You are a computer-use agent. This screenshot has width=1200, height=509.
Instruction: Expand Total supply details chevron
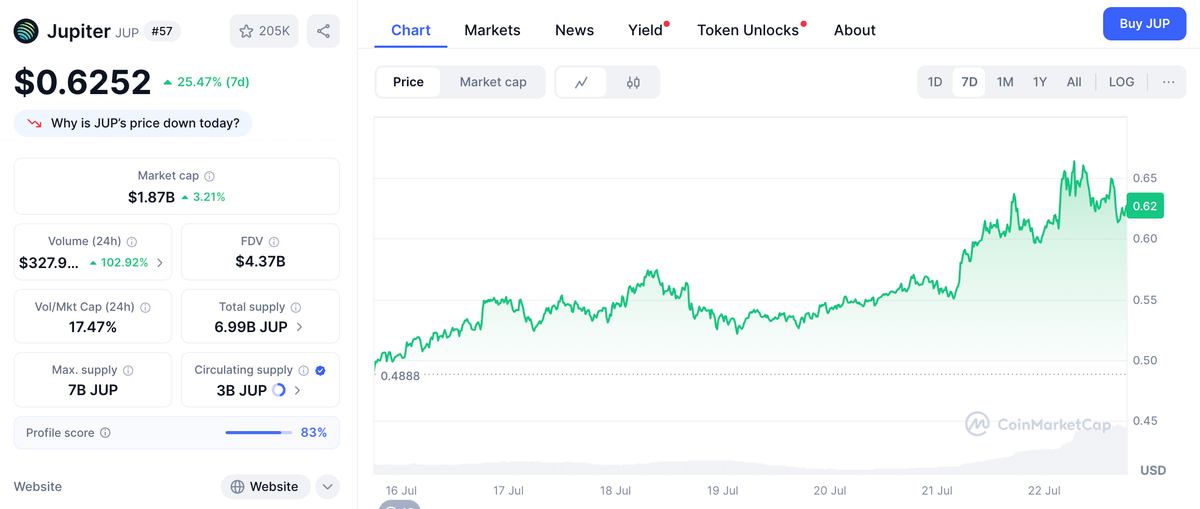(x=300, y=327)
